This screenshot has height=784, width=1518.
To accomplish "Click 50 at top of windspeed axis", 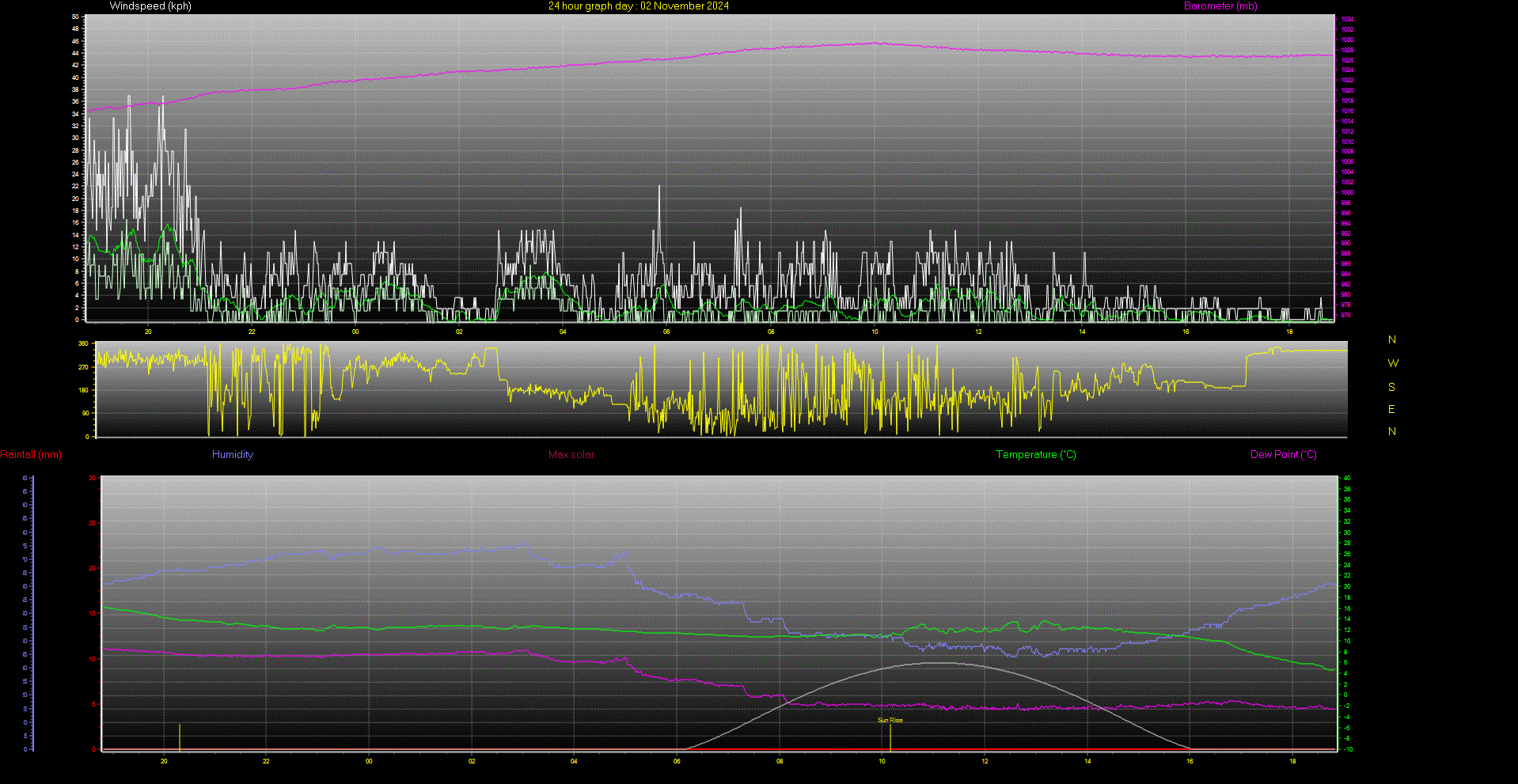I will coord(75,17).
